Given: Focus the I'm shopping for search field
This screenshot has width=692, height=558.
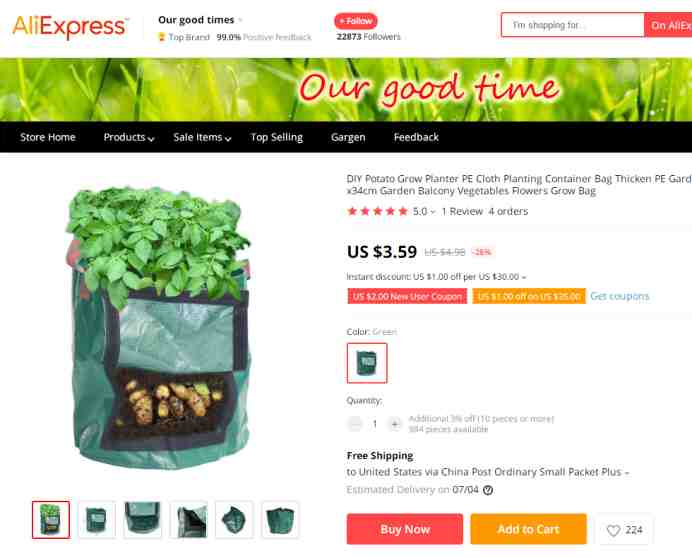Looking at the screenshot, I should click(572, 25).
